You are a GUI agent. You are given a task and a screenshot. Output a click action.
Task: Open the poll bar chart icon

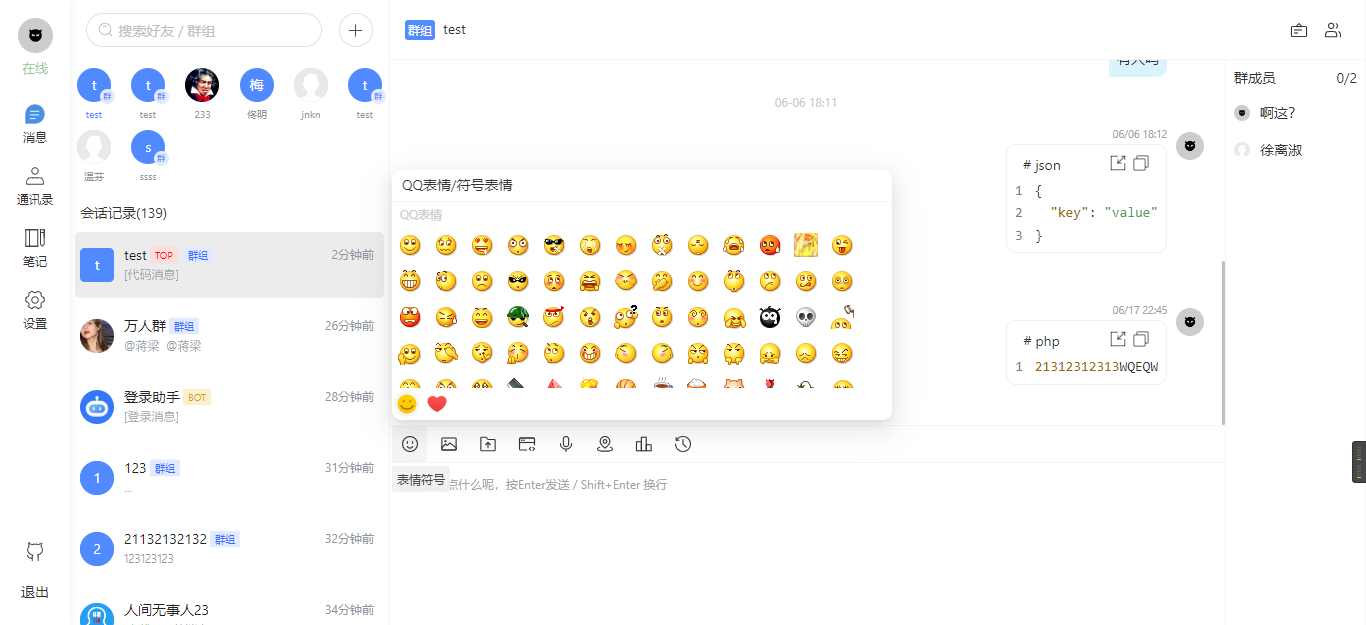tap(644, 444)
